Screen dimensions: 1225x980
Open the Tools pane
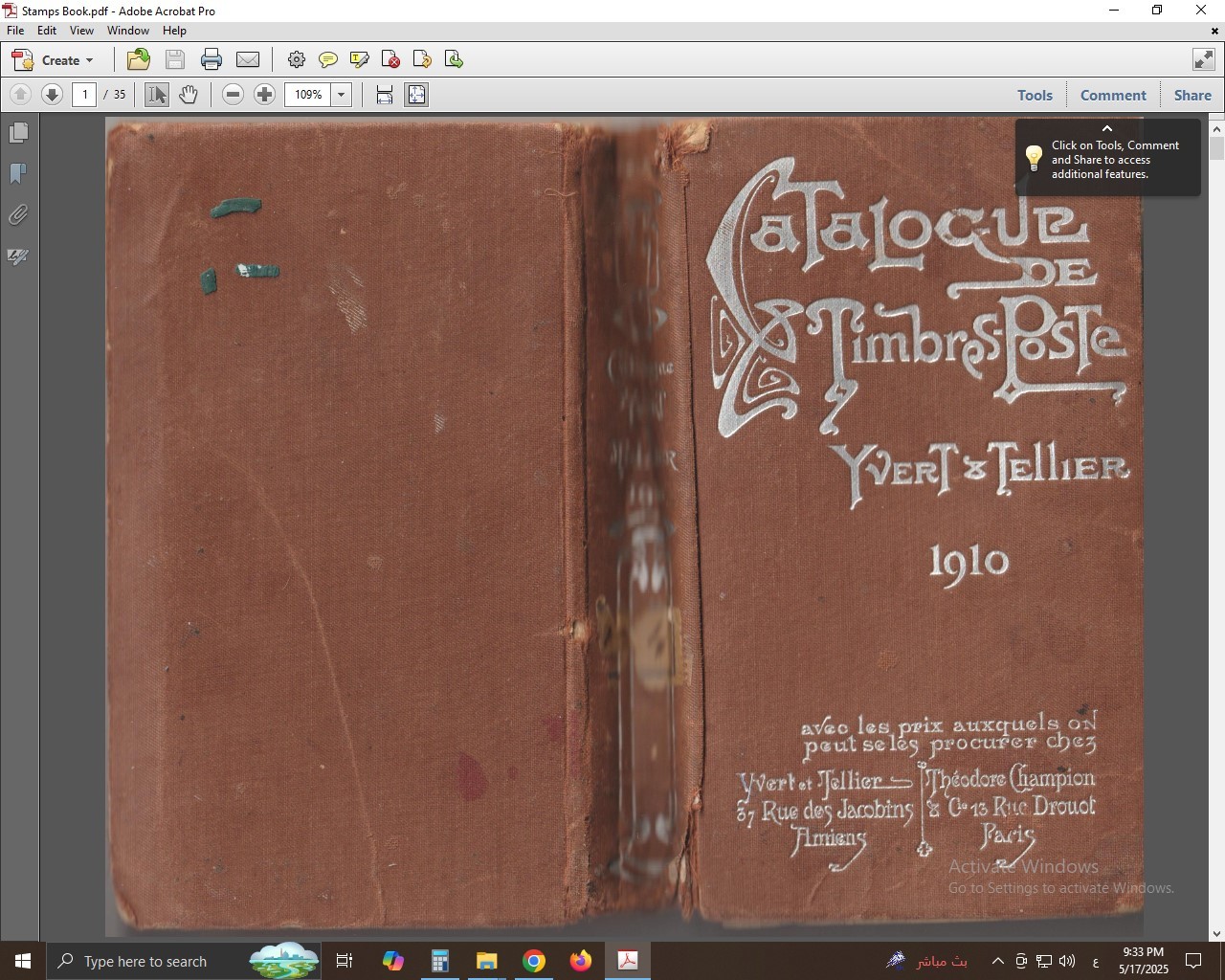click(1035, 95)
